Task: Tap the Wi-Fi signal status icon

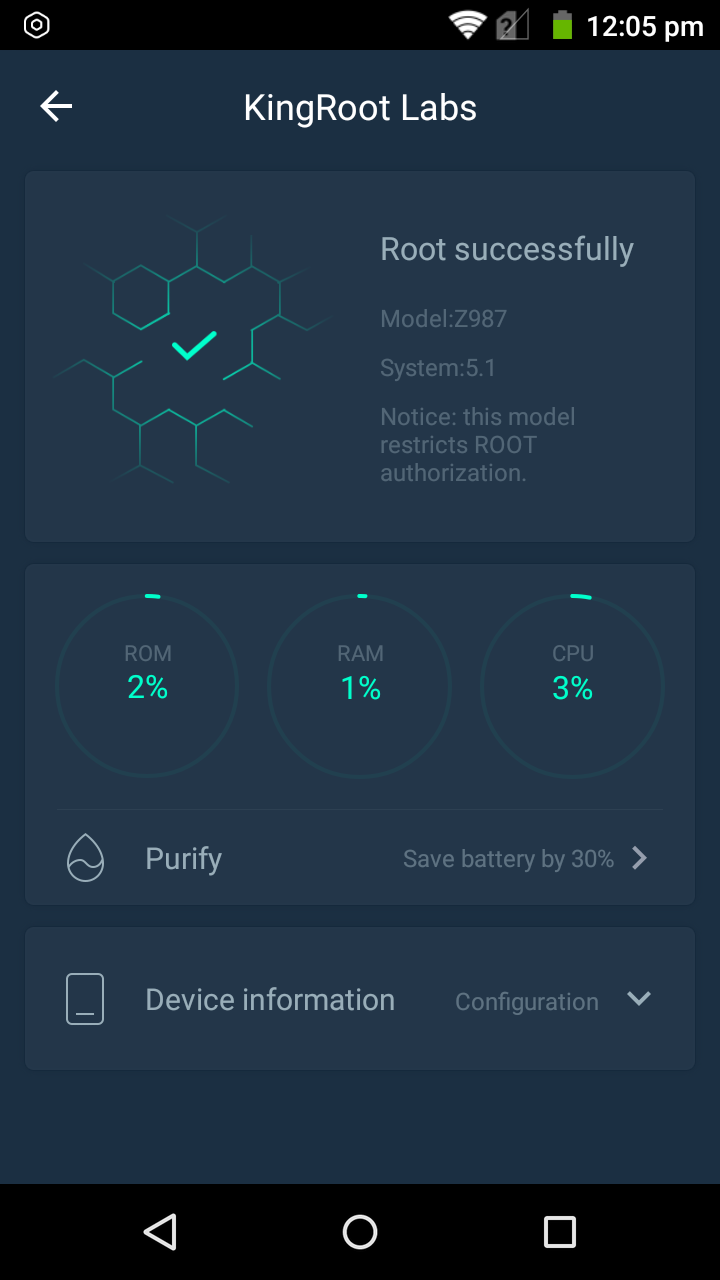Action: click(467, 25)
